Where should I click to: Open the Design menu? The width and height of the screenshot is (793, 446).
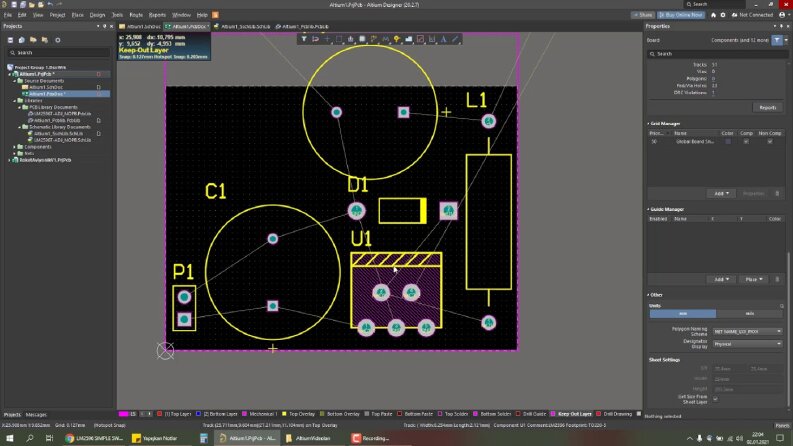coord(97,15)
